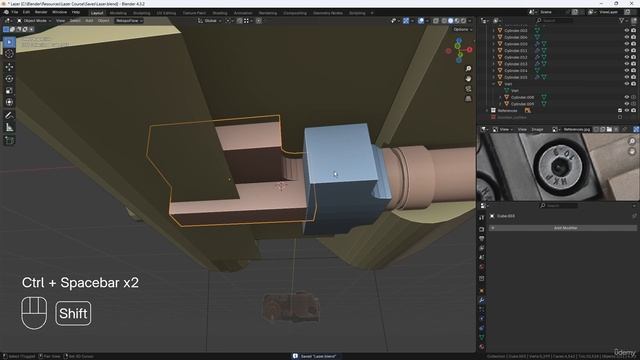
Task: Select Cylinder.011 in the outliner
Action: [x=516, y=51]
